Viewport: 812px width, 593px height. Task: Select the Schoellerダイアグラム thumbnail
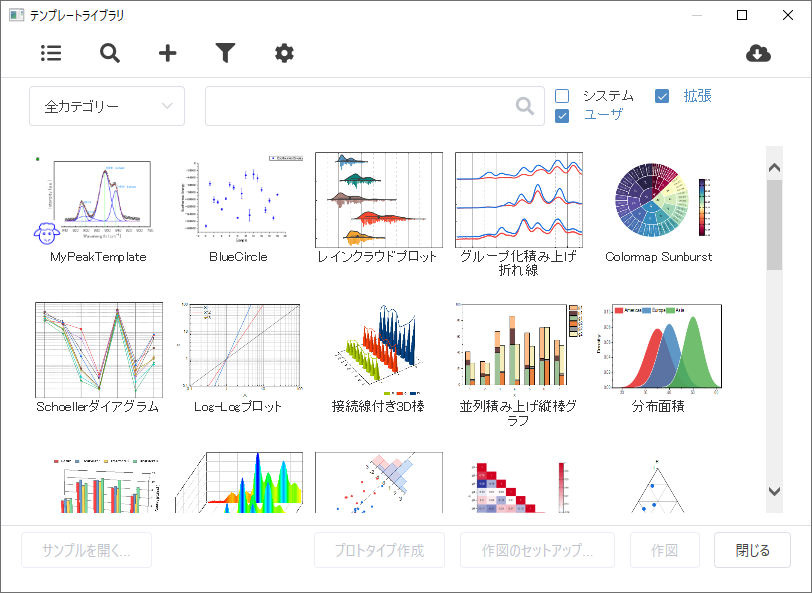[x=98, y=350]
